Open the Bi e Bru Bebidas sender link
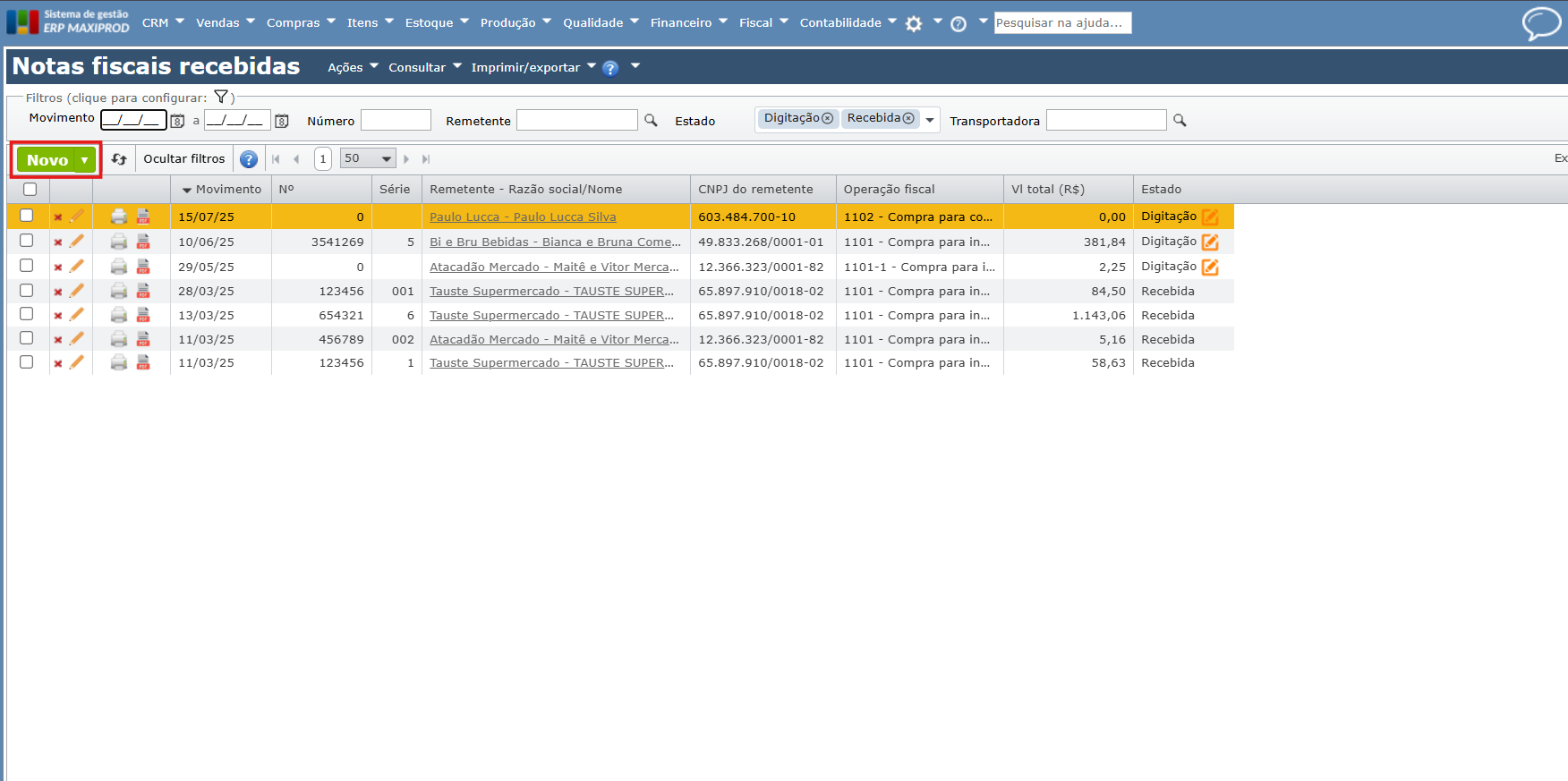The height and width of the screenshot is (781, 1568). 555,242
